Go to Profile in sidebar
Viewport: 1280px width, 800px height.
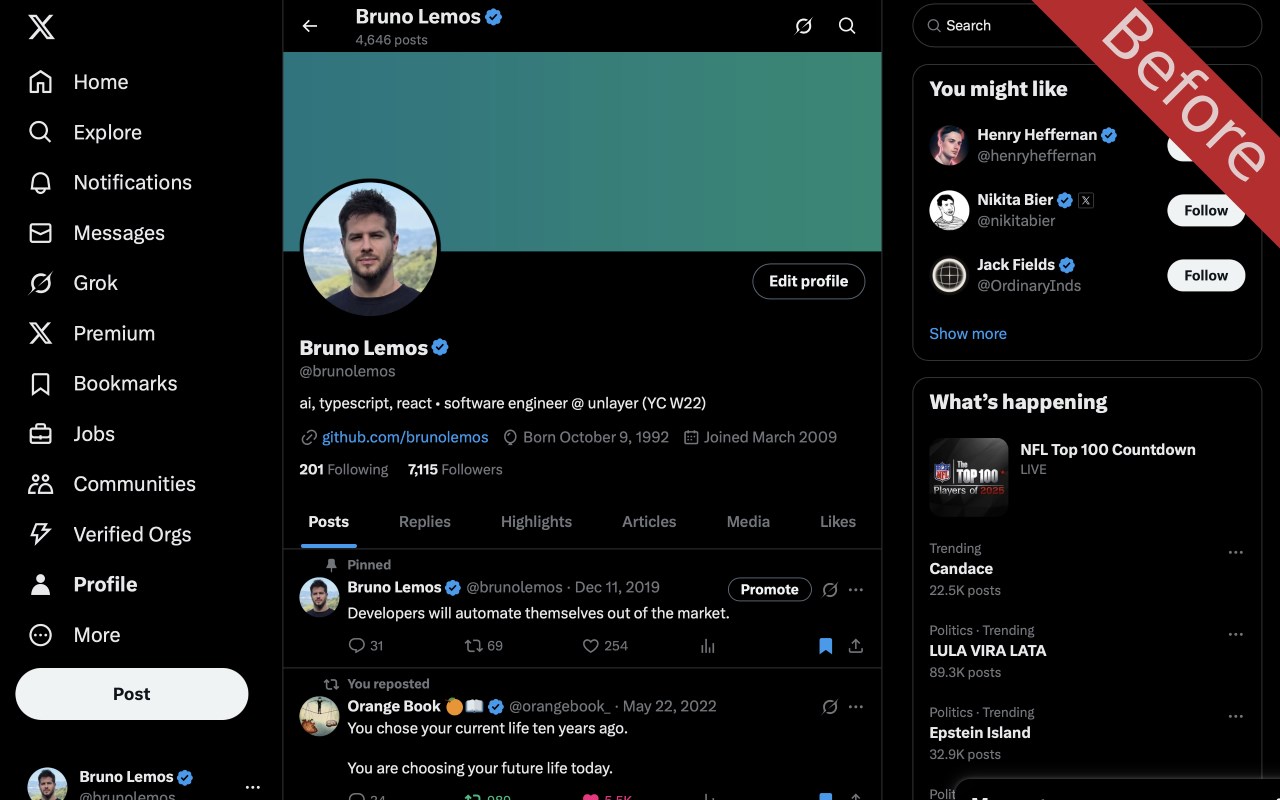coord(82,584)
